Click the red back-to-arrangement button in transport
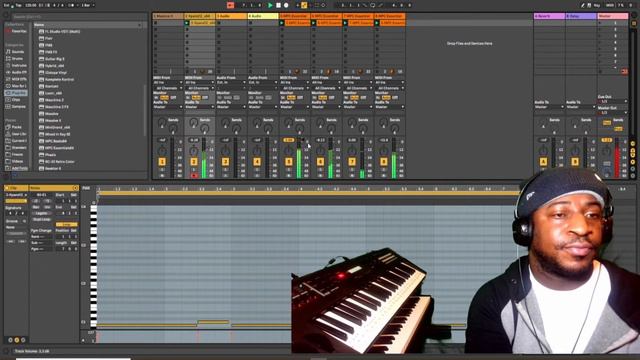Viewport: 640px width, 360px height. [231, 5]
